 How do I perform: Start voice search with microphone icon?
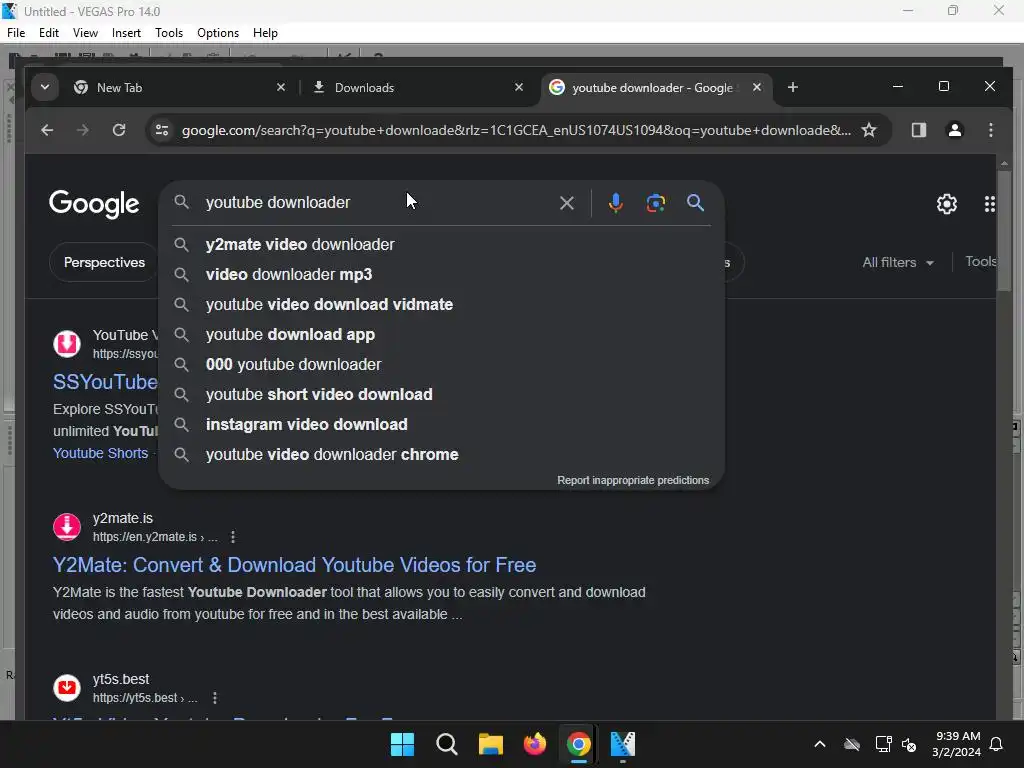coord(615,203)
